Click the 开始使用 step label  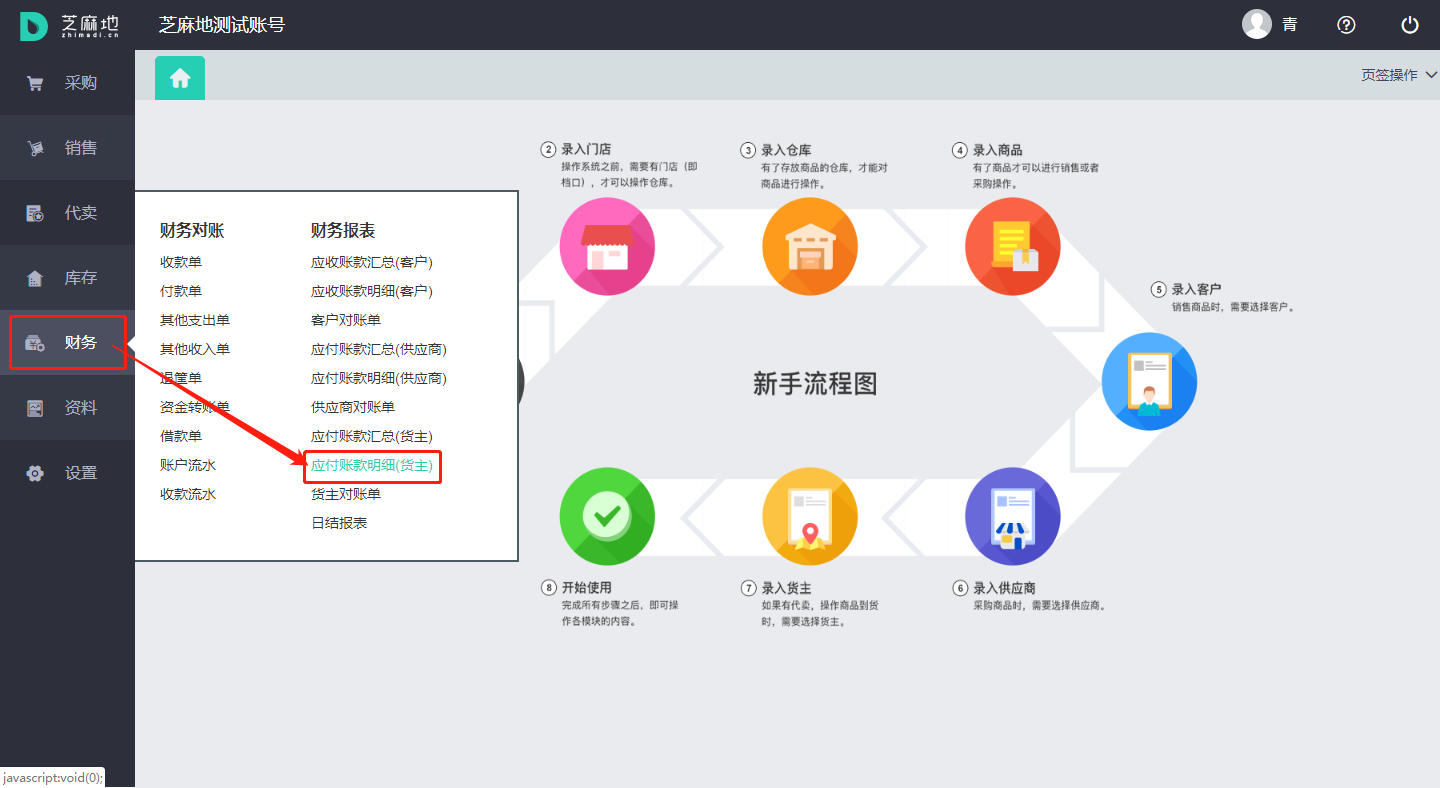(x=586, y=588)
